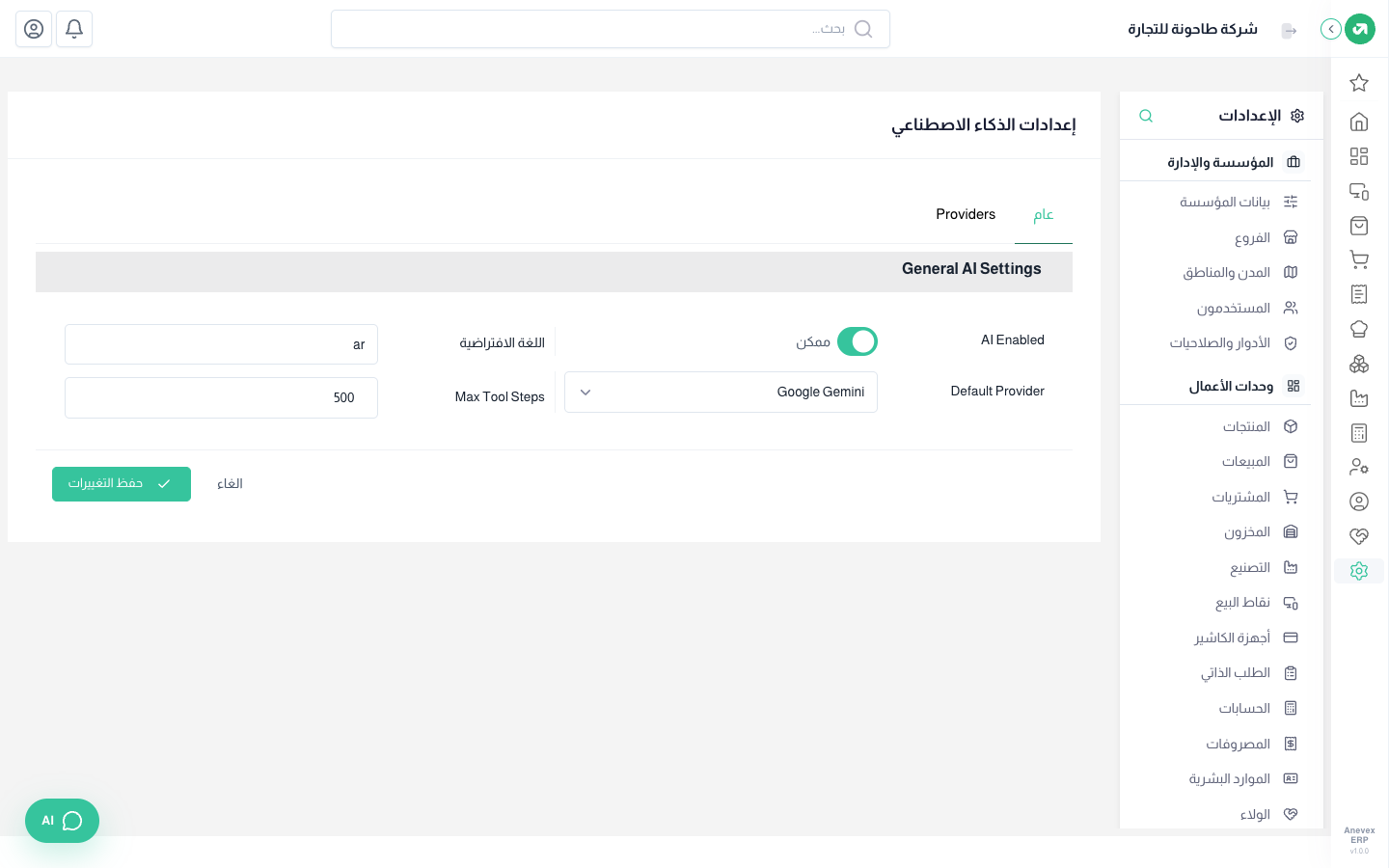Select the green settings gear in the rail
The image size is (1389, 868).
pyautogui.click(x=1359, y=571)
